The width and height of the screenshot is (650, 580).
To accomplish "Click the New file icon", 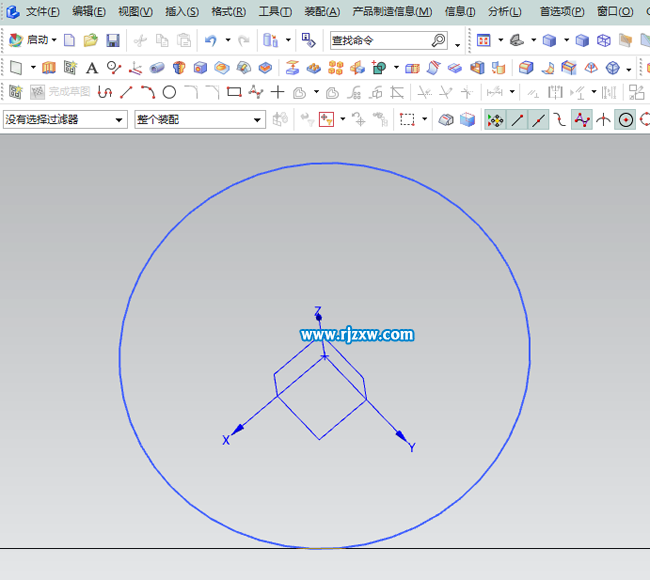I will (x=69, y=41).
